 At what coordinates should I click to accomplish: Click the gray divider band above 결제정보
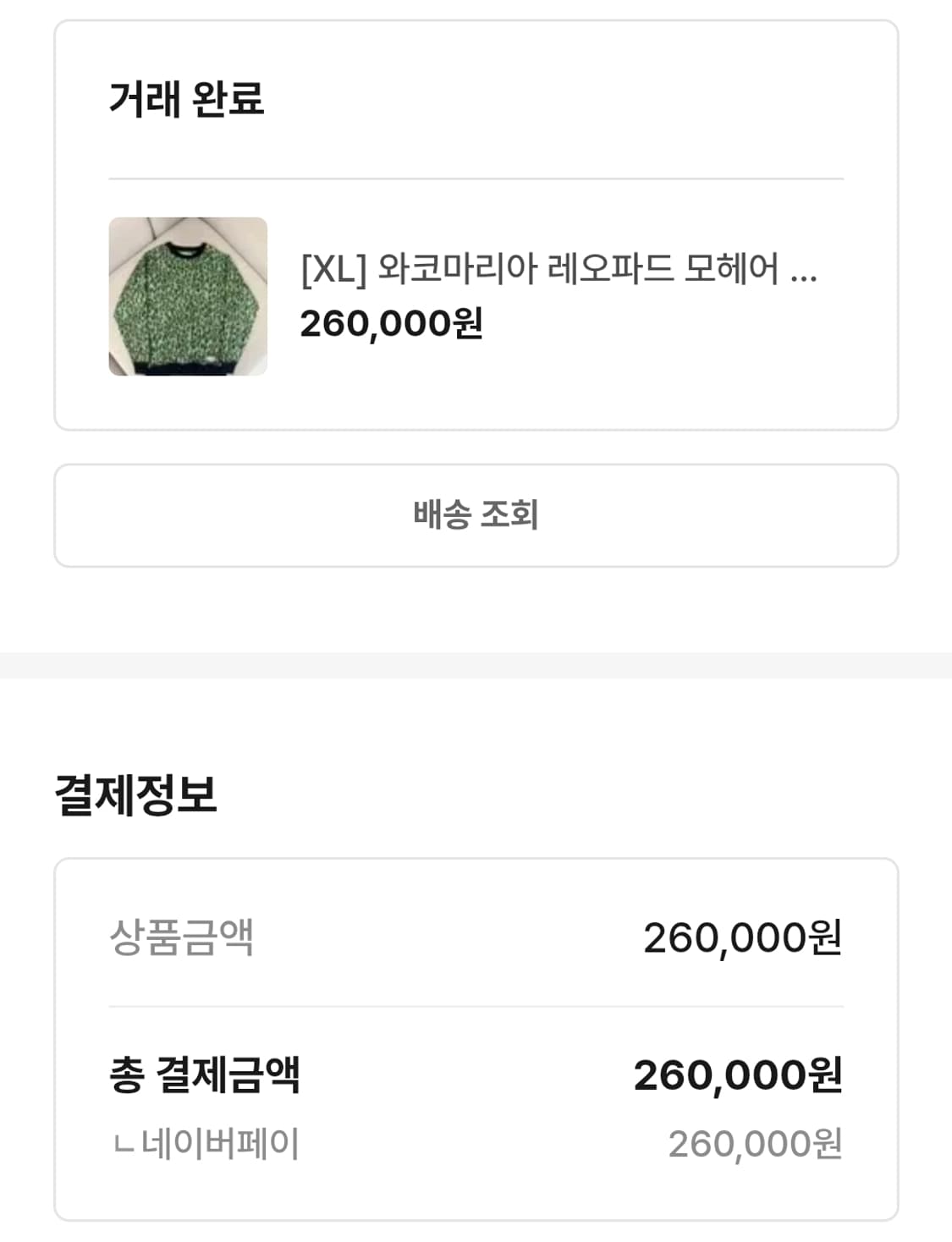click(x=476, y=665)
